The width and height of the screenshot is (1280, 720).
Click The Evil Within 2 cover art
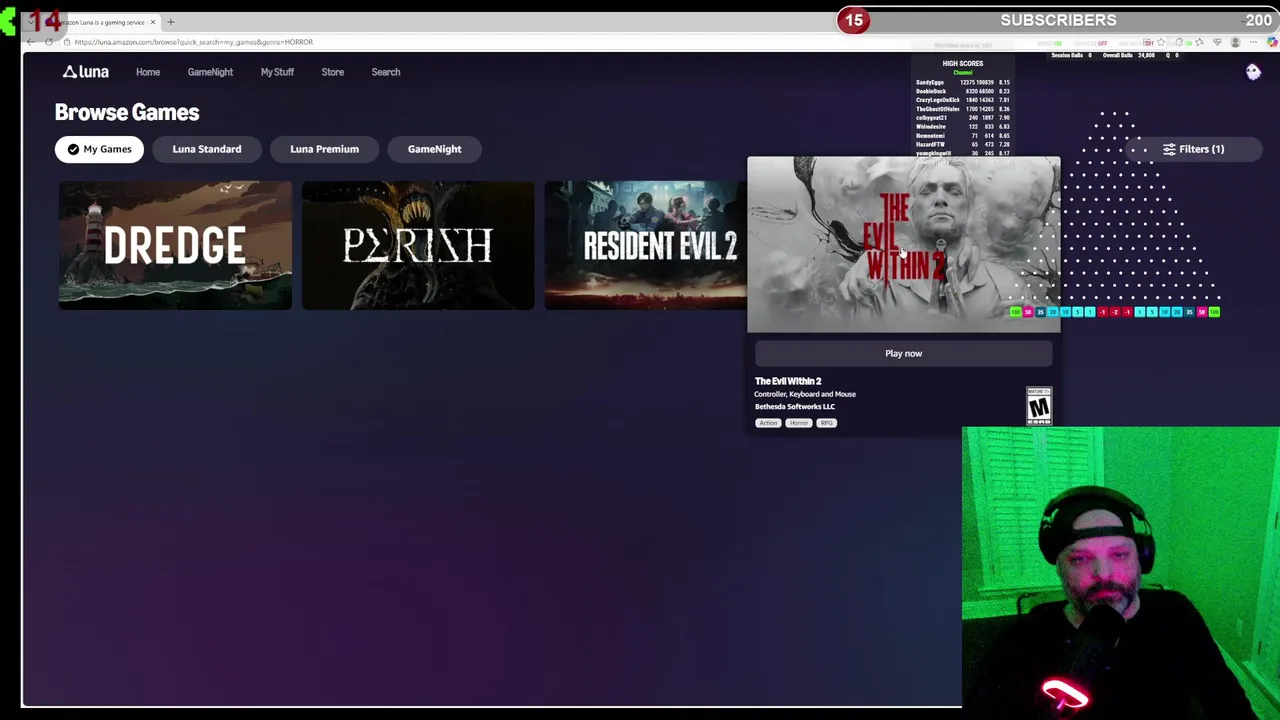pos(903,244)
